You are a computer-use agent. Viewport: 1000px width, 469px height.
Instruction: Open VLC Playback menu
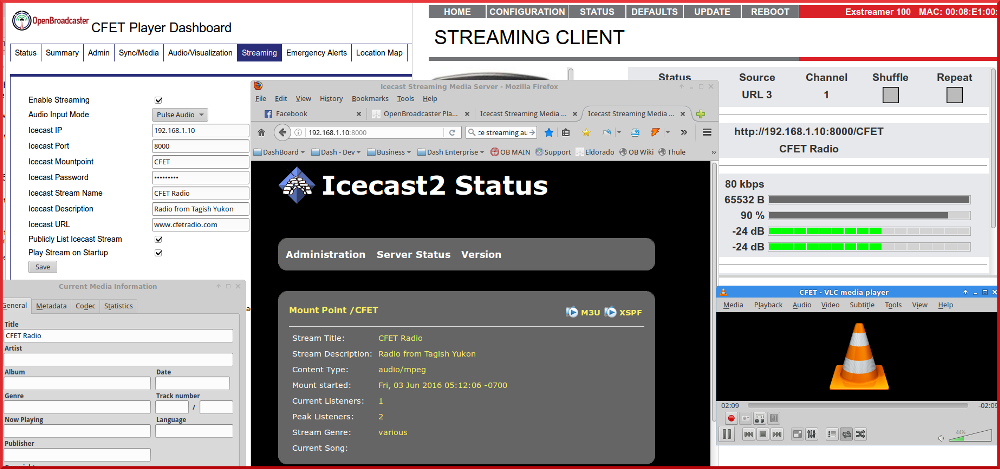pos(768,305)
